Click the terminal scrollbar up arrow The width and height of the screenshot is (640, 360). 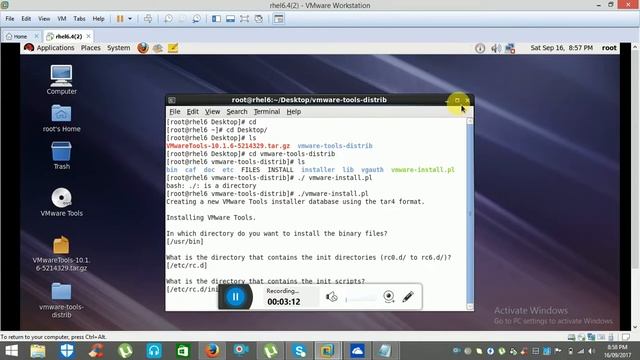click(x=470, y=121)
